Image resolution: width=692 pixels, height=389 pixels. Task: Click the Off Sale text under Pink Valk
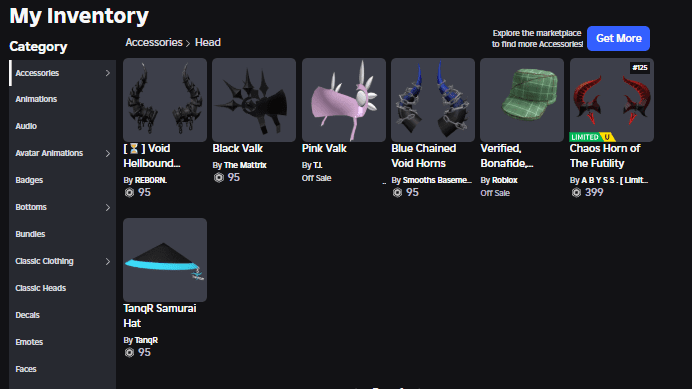coord(316,178)
